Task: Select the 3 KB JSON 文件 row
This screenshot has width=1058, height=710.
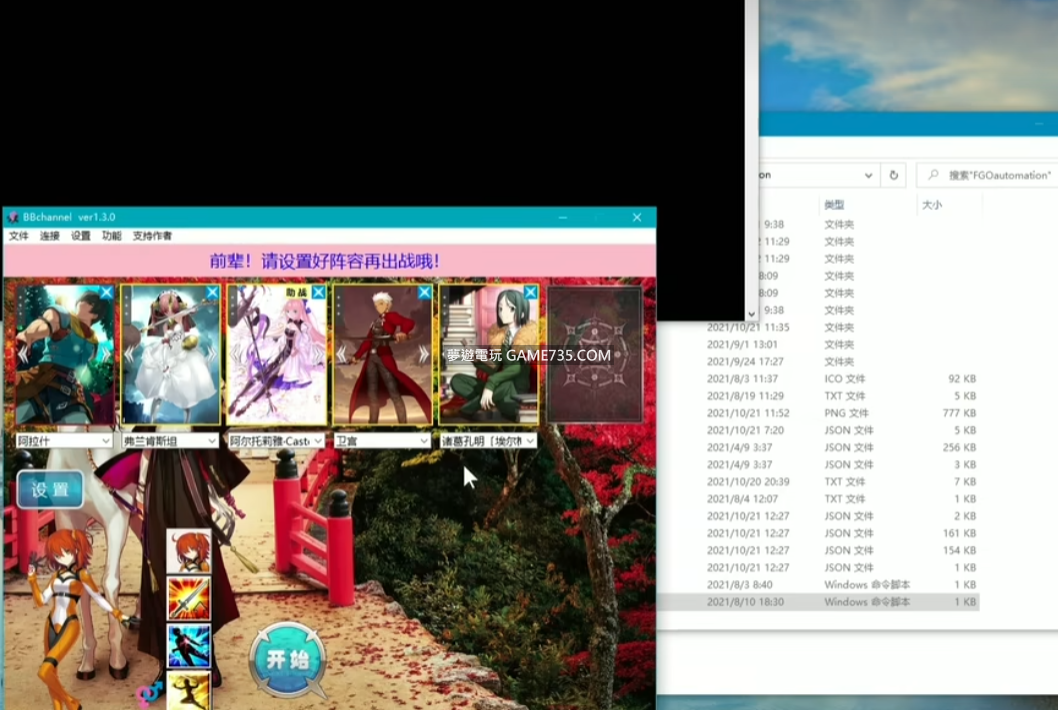Action: pyautogui.click(x=818, y=464)
